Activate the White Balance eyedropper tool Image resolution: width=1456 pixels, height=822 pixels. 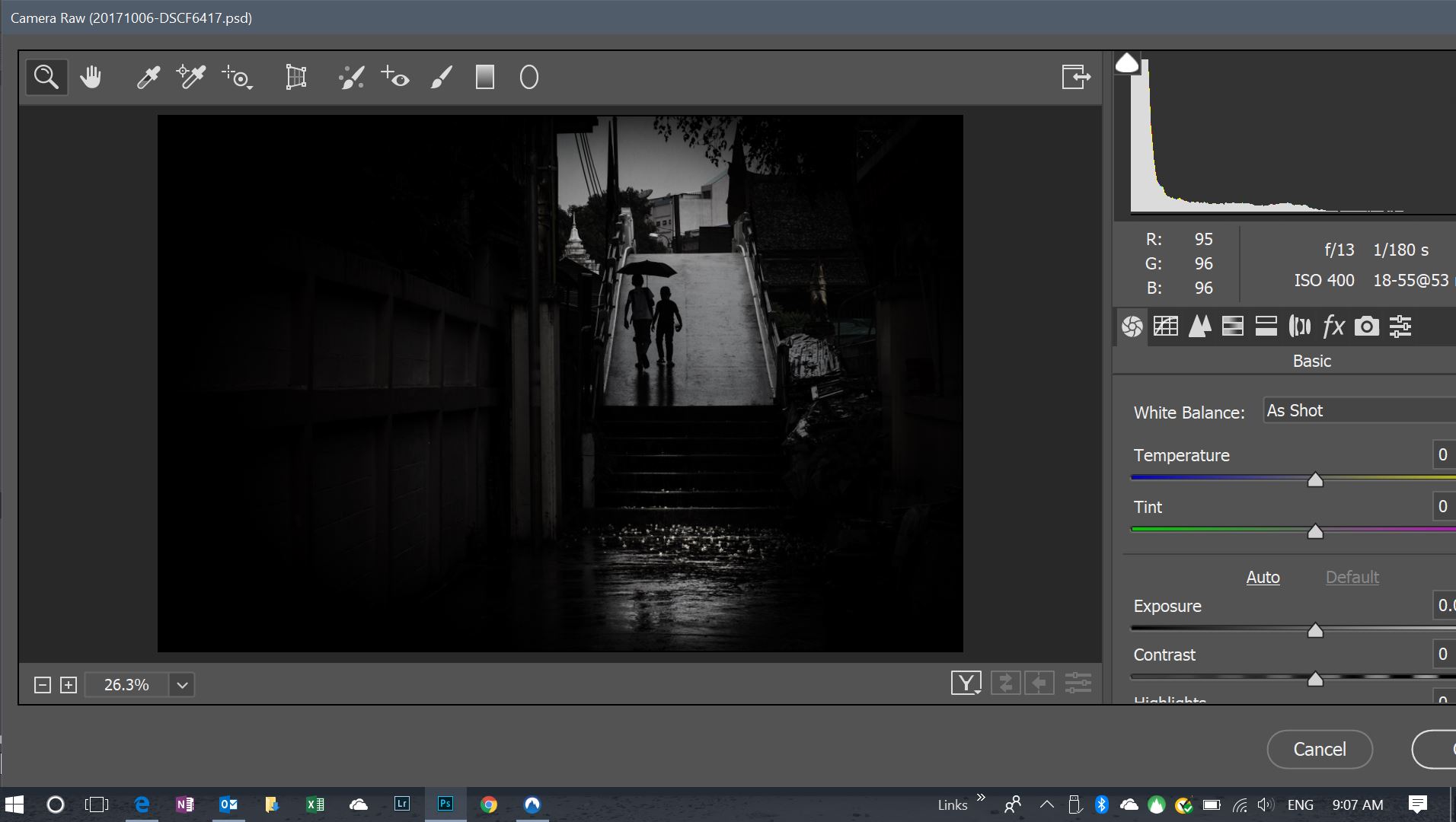coord(148,76)
